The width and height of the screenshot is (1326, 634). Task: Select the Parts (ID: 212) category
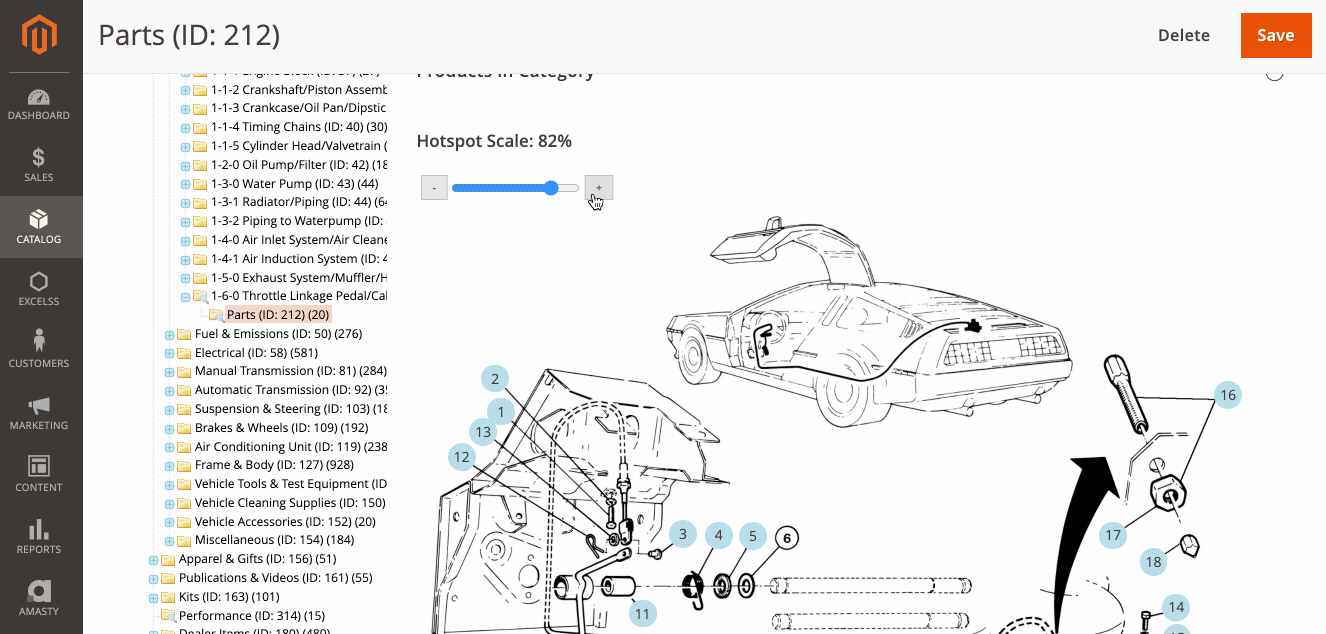click(278, 315)
